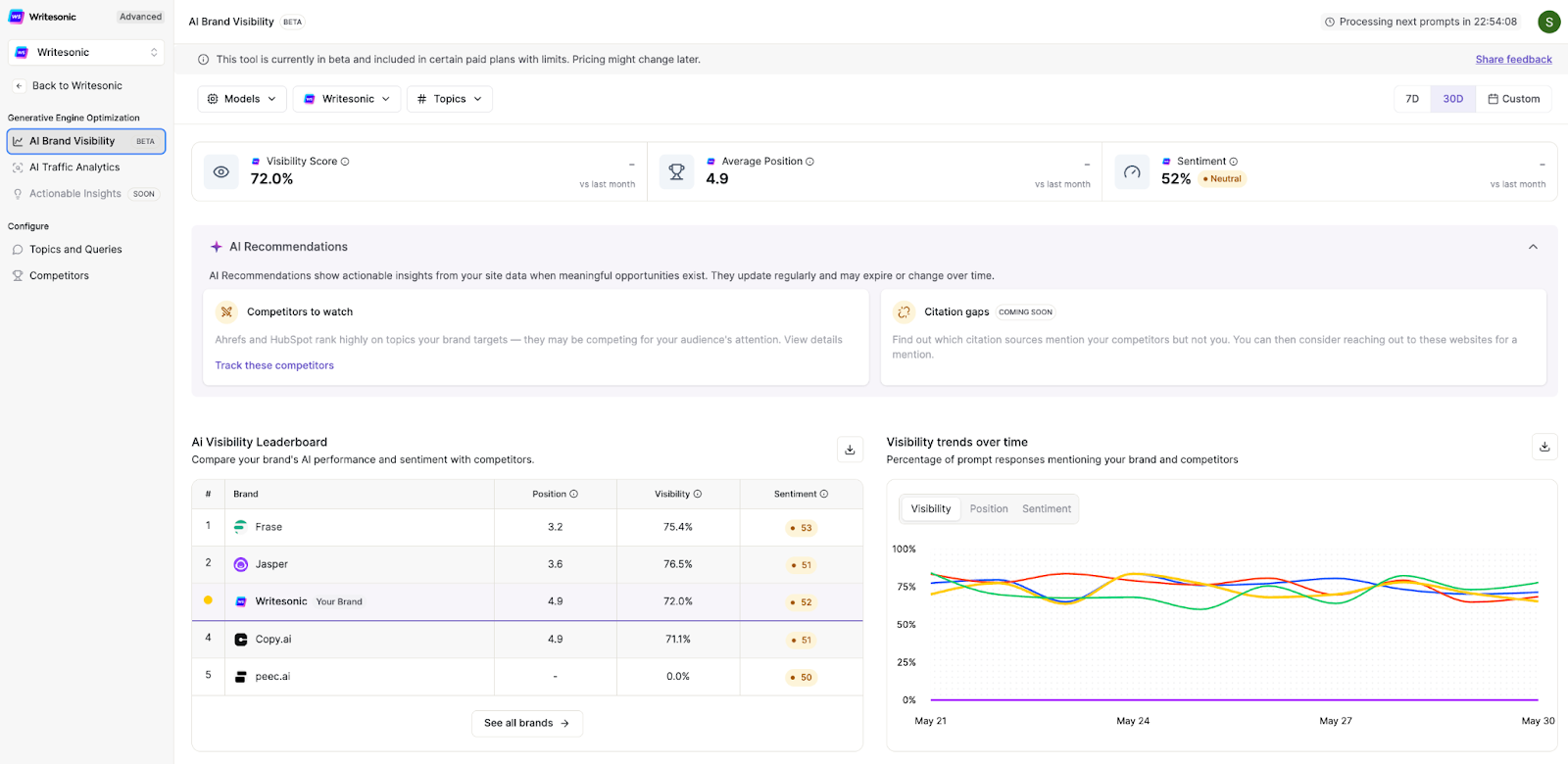Click the Writesonic logo in leaderboard row
The height and width of the screenshot is (764, 1568).
(x=241, y=601)
